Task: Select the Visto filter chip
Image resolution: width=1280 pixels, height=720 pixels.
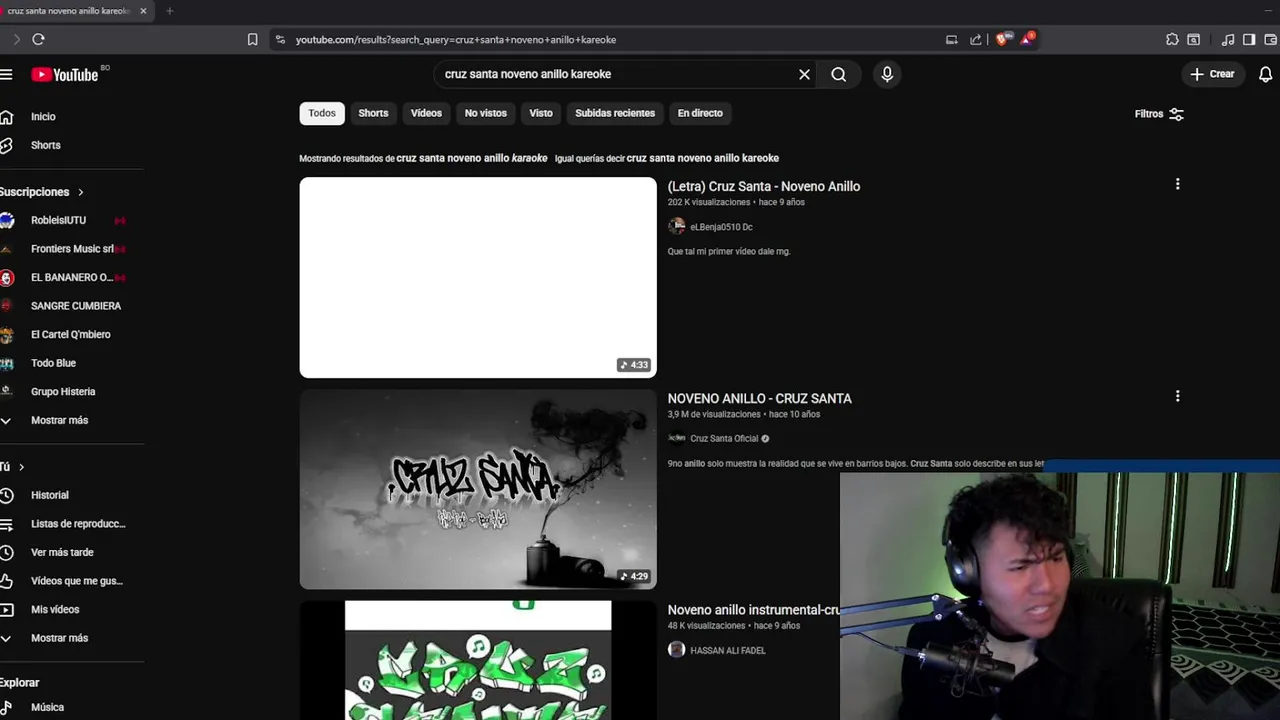Action: [541, 113]
